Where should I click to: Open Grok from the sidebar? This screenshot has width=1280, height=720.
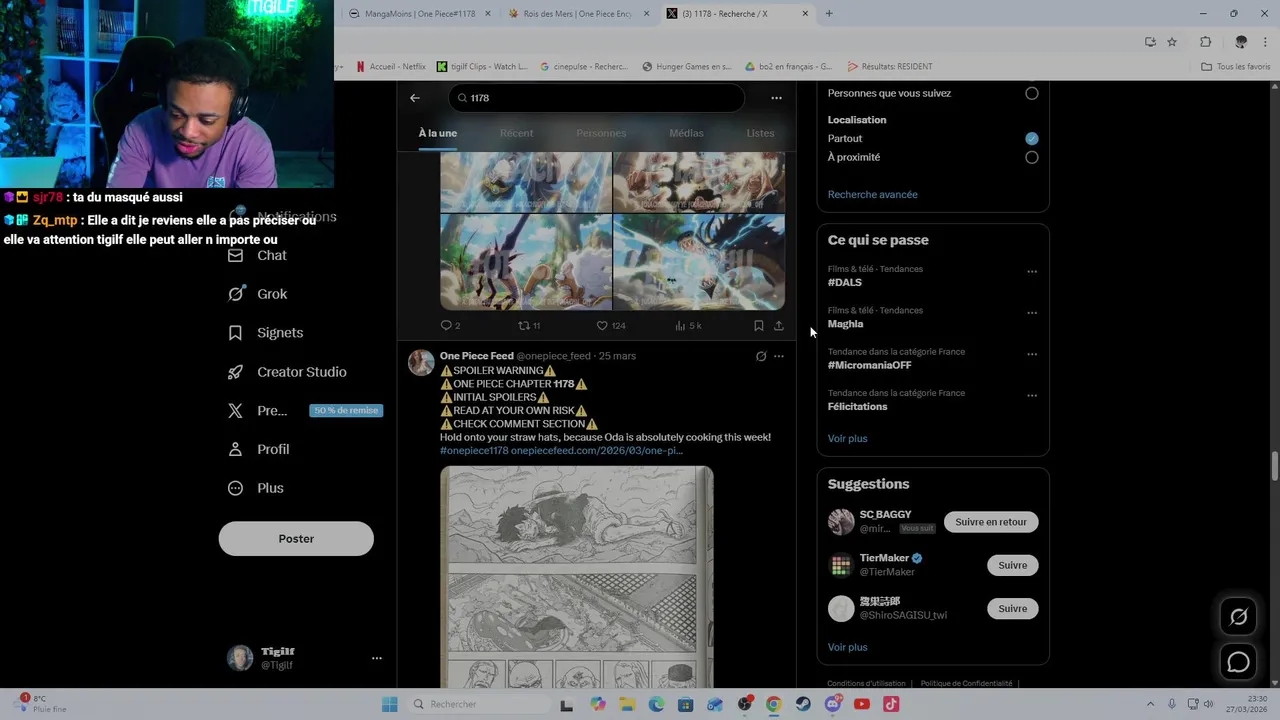(x=257, y=294)
